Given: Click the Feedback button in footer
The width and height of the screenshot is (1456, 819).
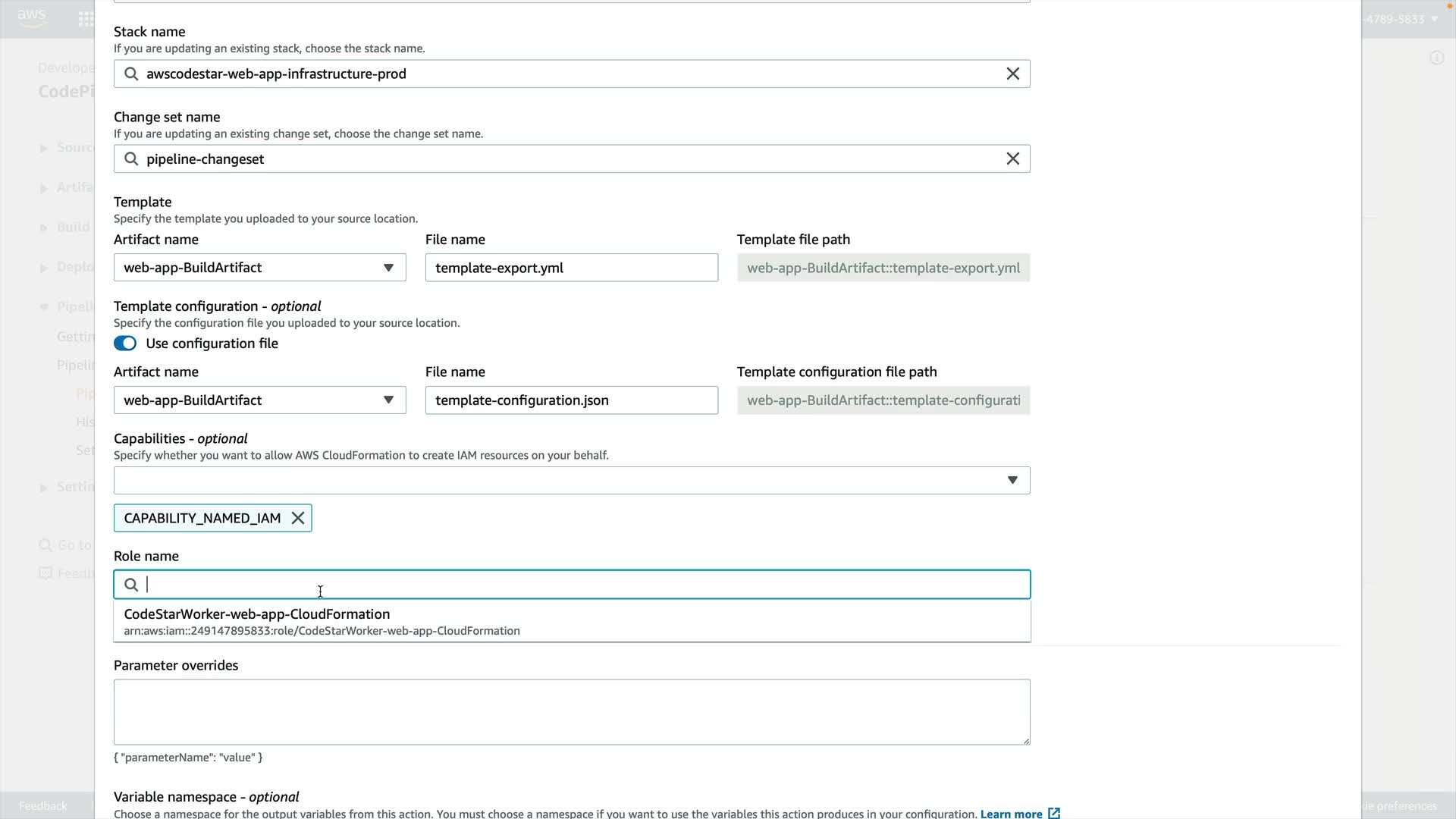Looking at the screenshot, I should (x=42, y=805).
